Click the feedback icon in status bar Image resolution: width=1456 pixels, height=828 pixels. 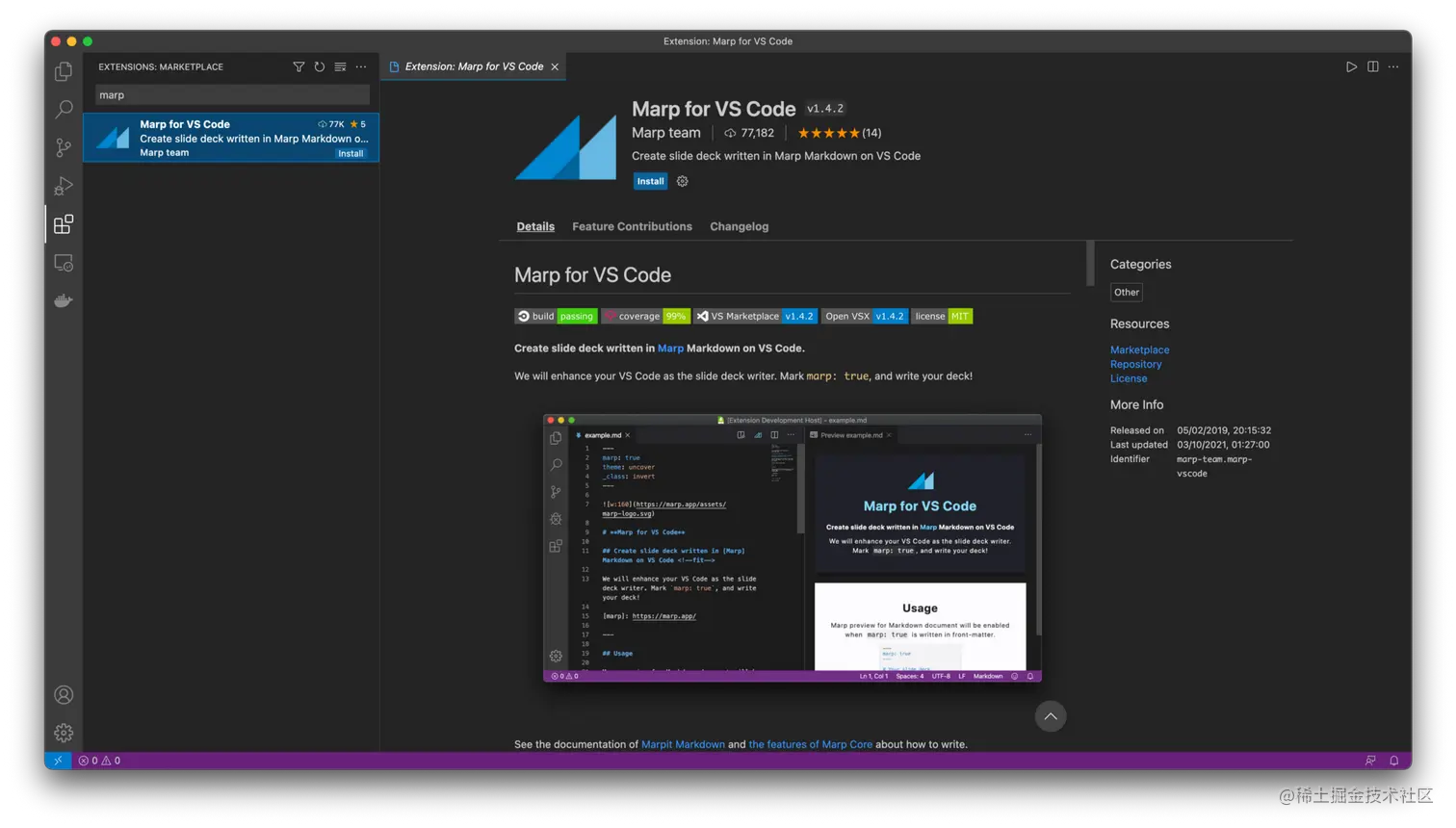click(1370, 761)
